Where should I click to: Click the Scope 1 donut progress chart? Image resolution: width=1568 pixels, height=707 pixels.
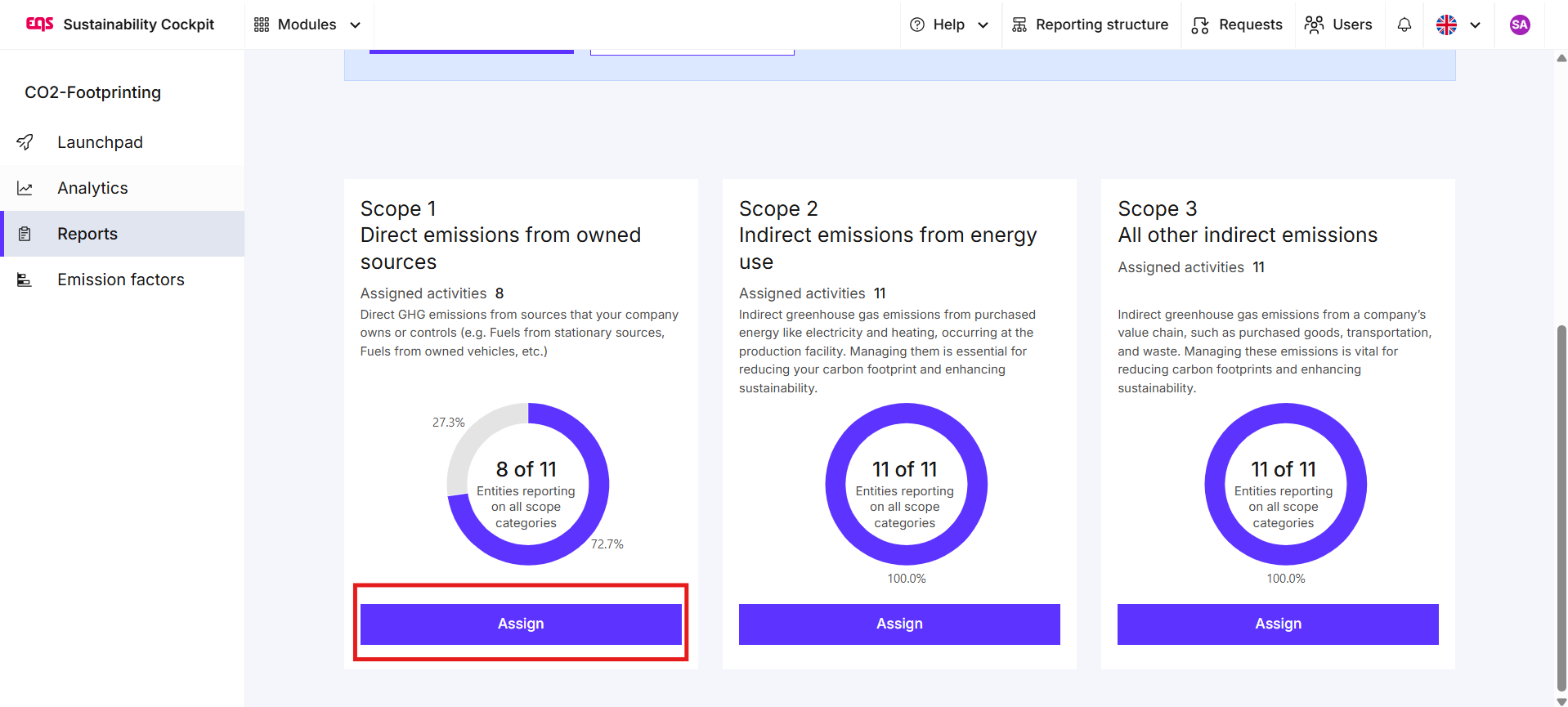click(527, 484)
